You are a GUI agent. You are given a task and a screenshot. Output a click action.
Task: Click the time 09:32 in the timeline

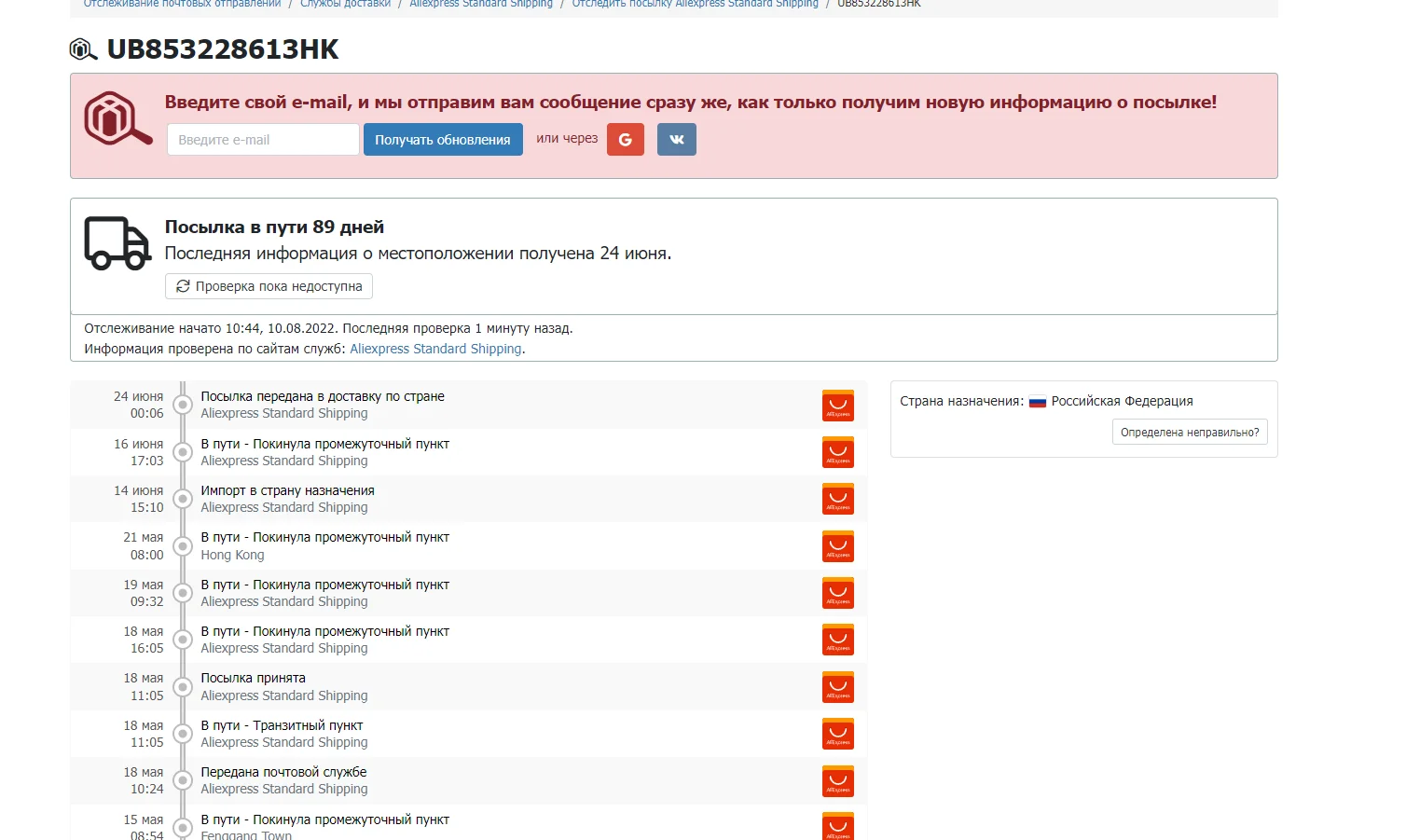pyautogui.click(x=146, y=601)
